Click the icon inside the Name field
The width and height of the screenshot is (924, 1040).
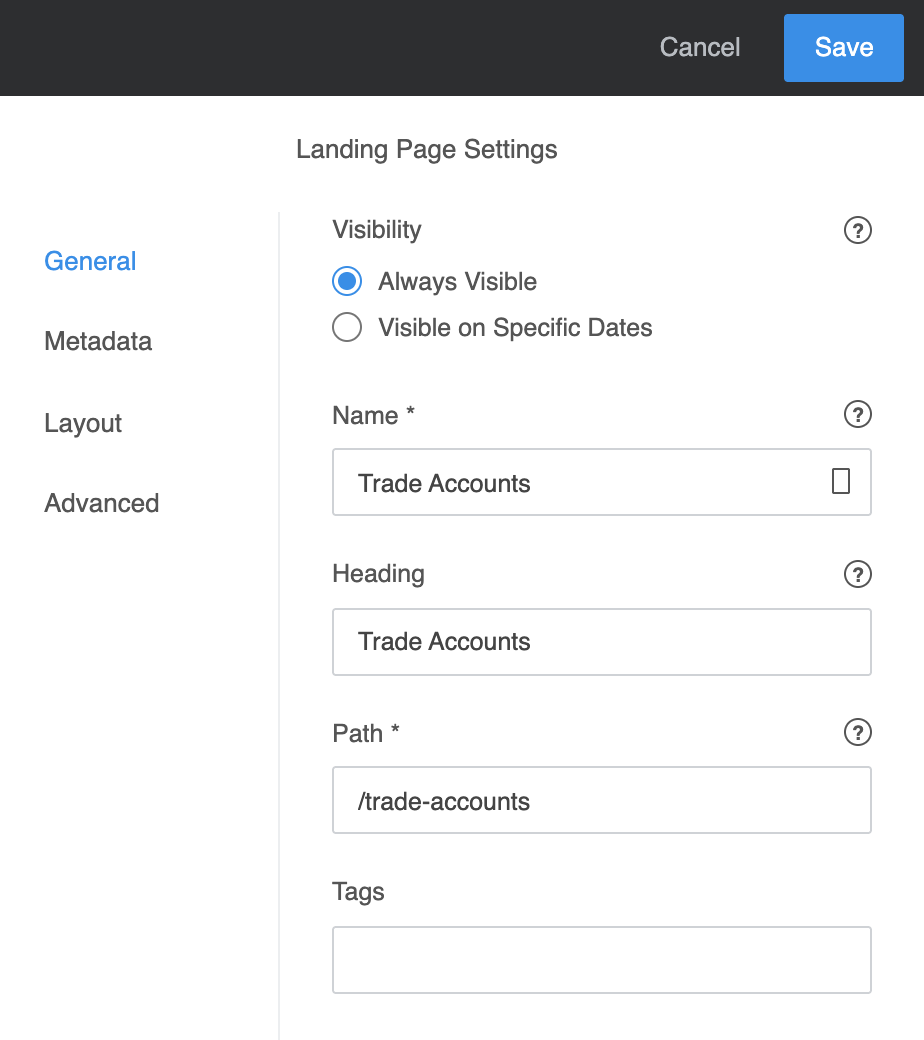(x=841, y=481)
